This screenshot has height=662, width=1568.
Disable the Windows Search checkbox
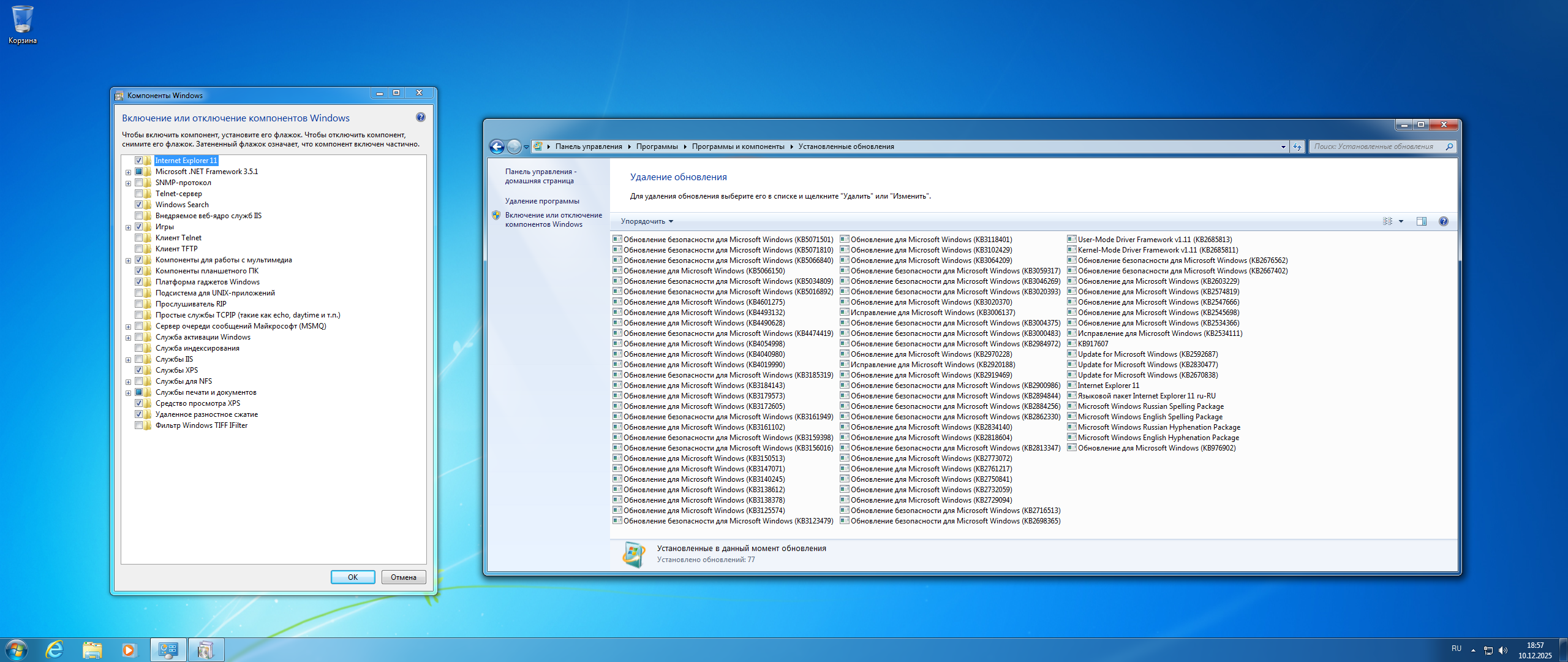coord(139,205)
